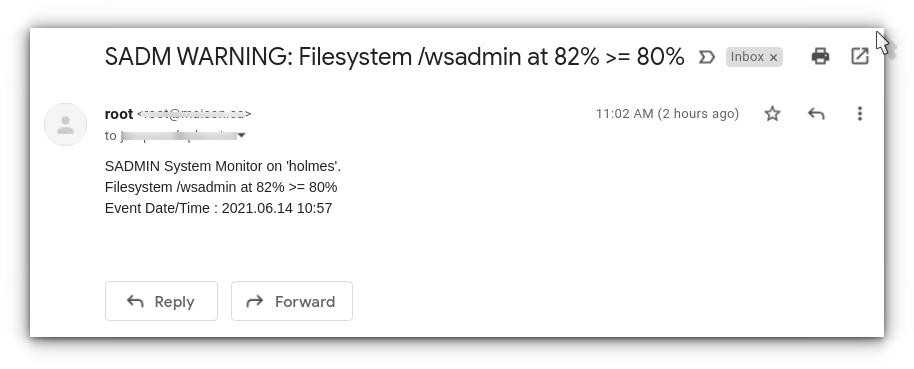This screenshot has height=369, width=914.
Task: Open the message in a new window
Action: (x=860, y=57)
